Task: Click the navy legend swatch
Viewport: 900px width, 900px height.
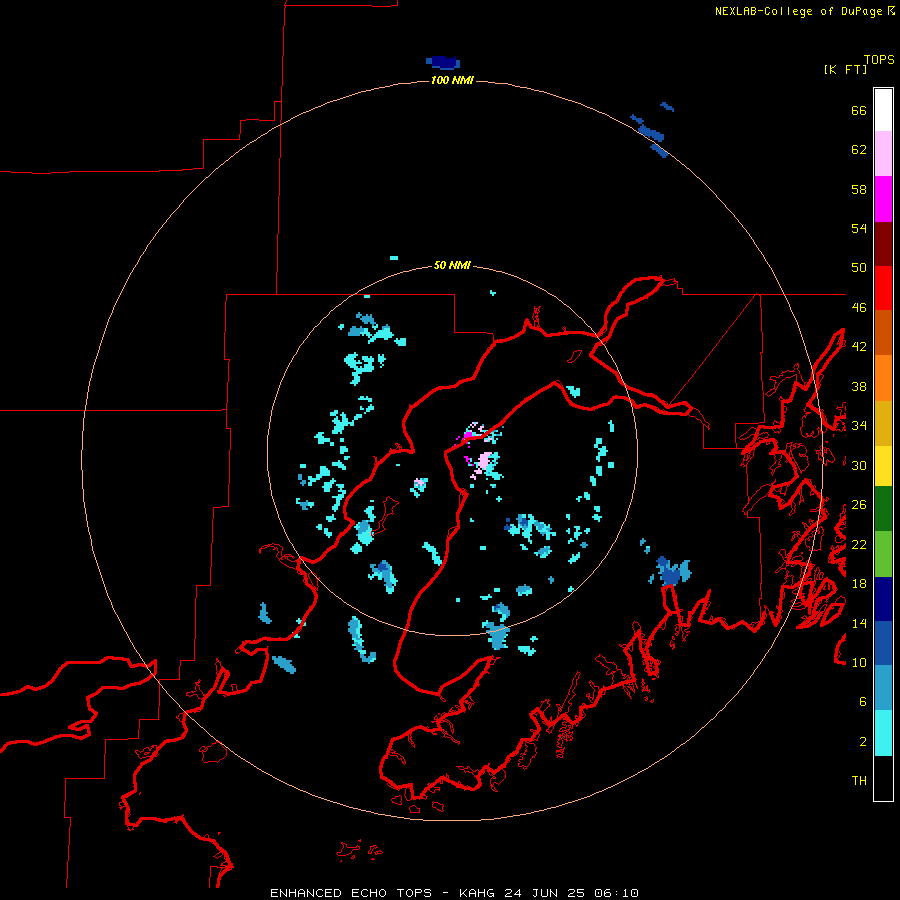Action: (x=883, y=599)
